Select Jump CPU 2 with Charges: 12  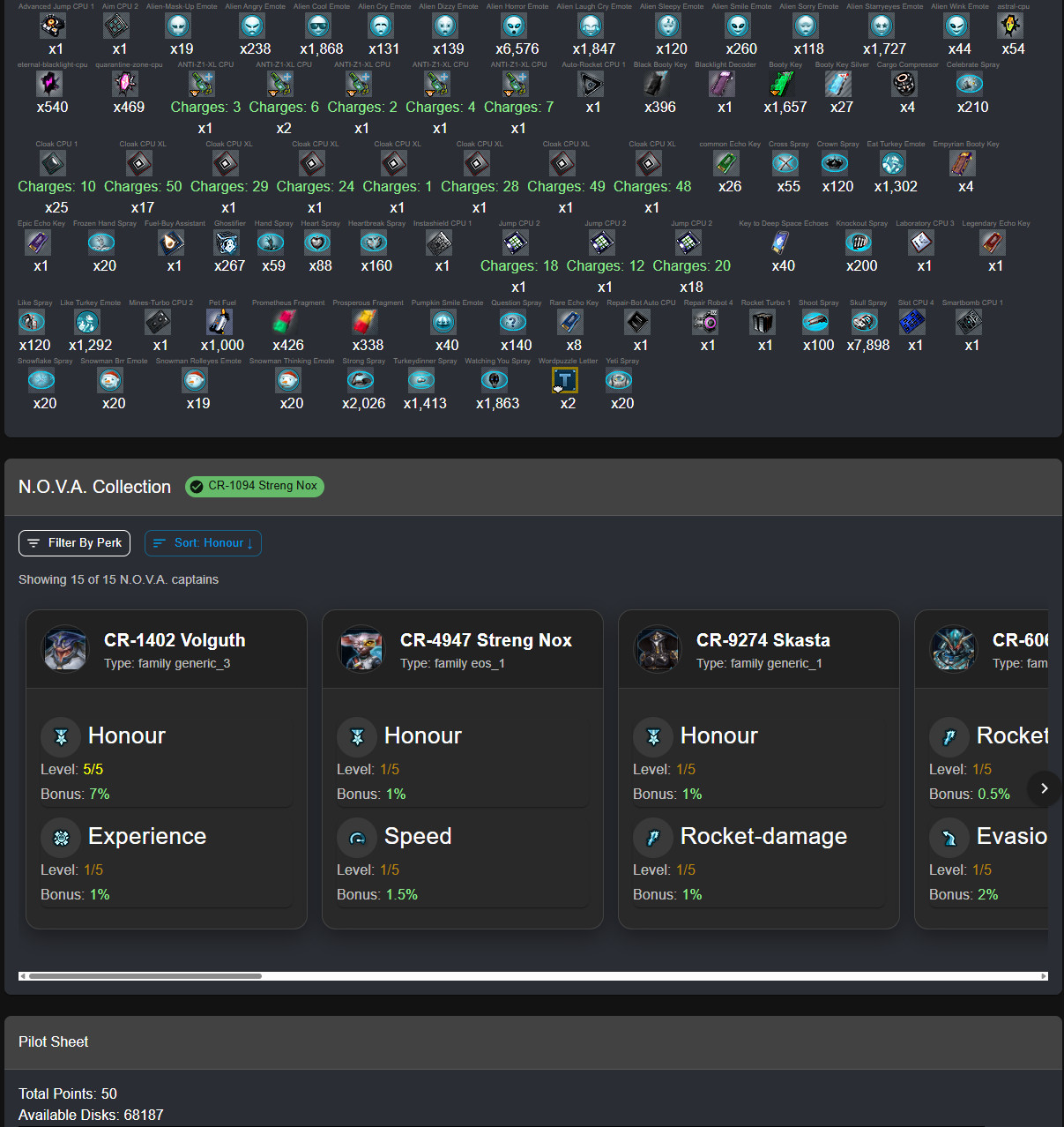[602, 243]
